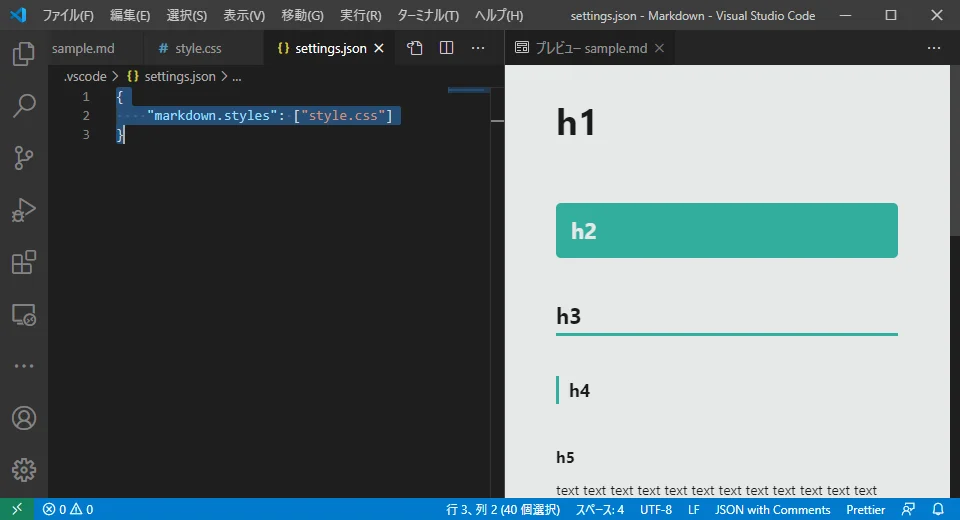Viewport: 960px width, 520px height.
Task: Click the "markdown.styles" key in the editor
Action: click(x=212, y=116)
